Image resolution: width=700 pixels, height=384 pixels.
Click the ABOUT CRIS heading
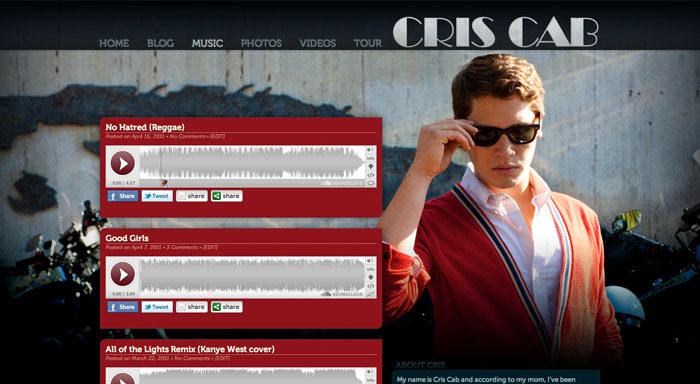click(421, 365)
